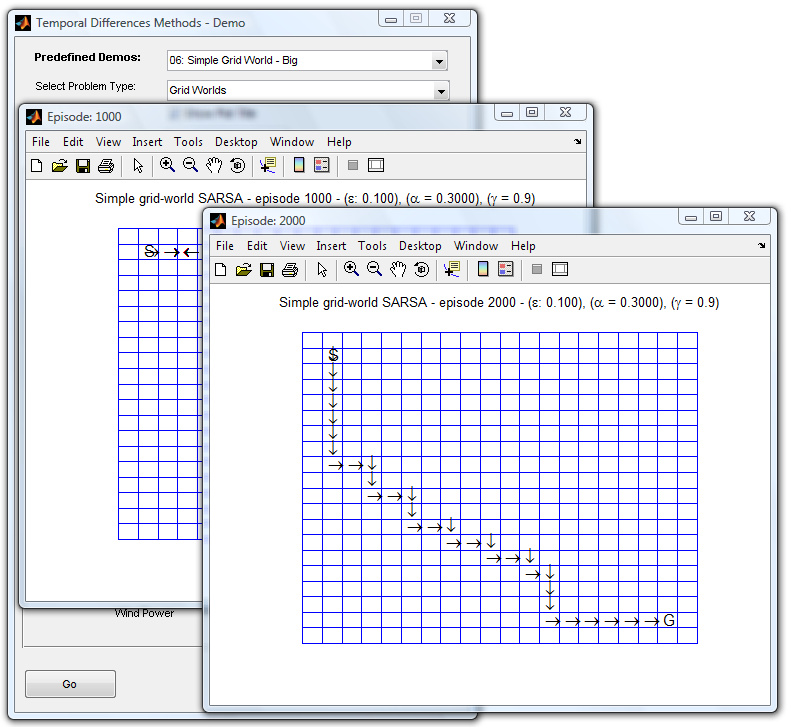Show Plot Tools in Episode 2000 toolbar
This screenshot has height=727, width=789.
click(x=560, y=269)
